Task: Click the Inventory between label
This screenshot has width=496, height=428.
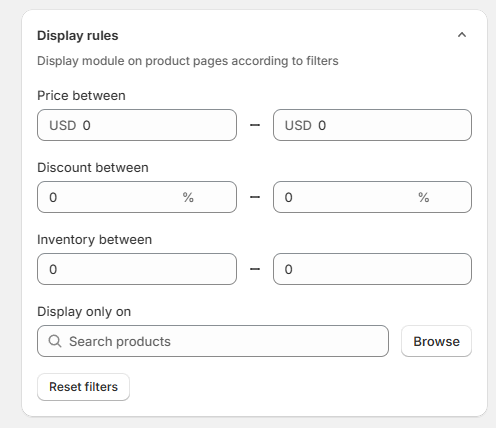Action: coord(94,240)
